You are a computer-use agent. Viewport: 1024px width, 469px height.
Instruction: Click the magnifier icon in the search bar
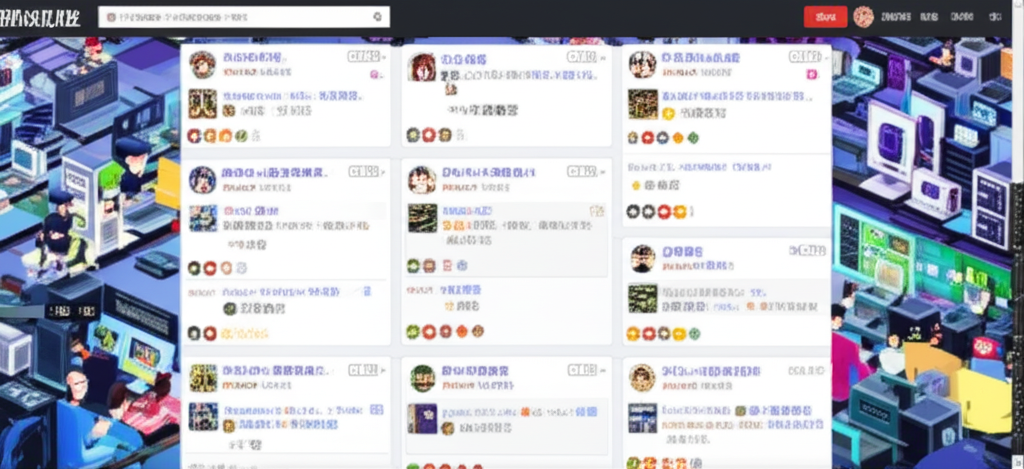tap(377, 17)
